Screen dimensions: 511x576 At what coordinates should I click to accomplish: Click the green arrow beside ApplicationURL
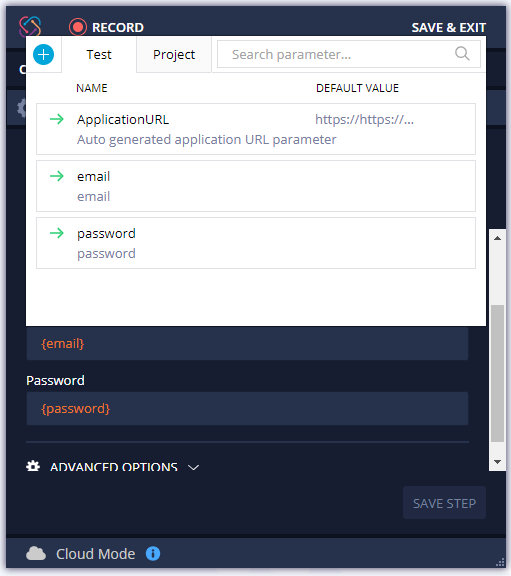point(57,119)
